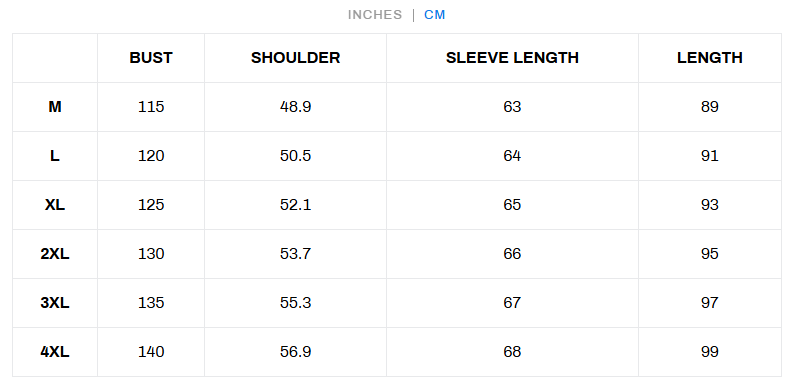Click the bust value 115 cell

[x=151, y=107]
